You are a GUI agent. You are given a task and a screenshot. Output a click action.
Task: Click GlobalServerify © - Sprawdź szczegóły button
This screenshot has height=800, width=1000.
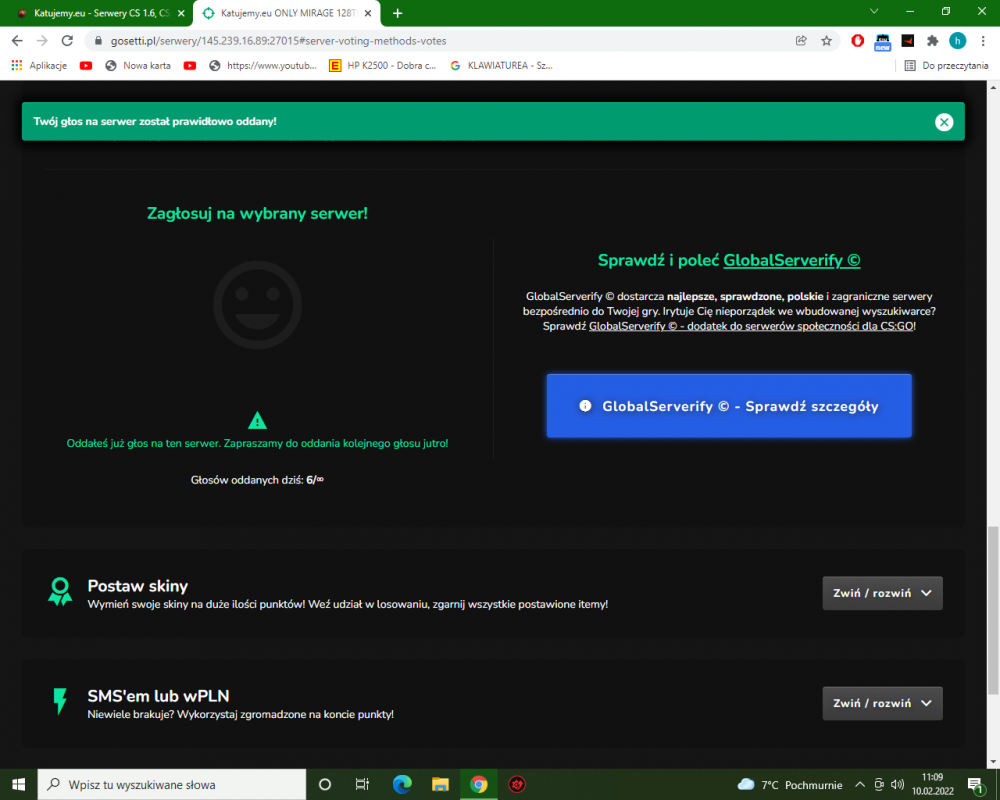click(x=729, y=406)
